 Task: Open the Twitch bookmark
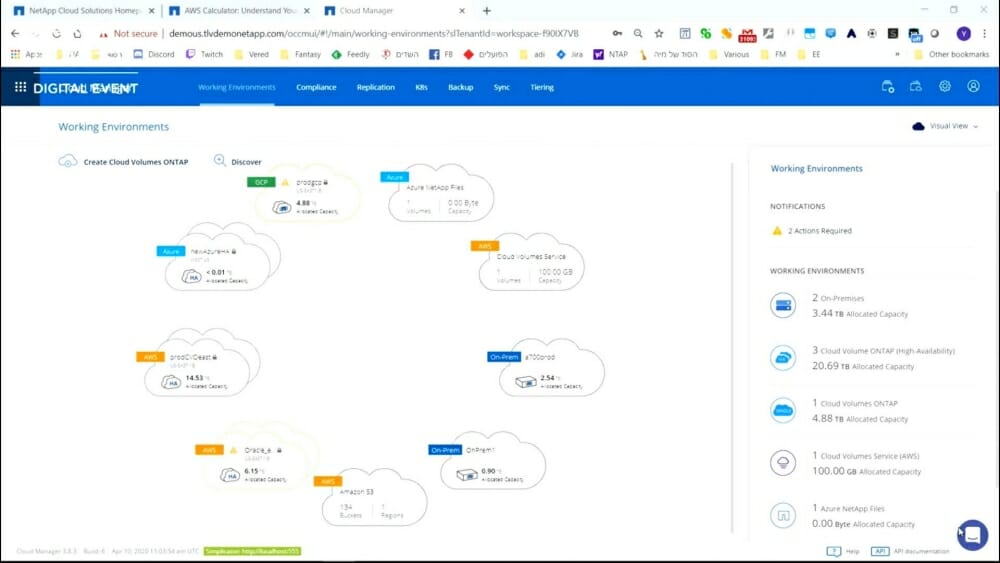pyautogui.click(x=204, y=54)
